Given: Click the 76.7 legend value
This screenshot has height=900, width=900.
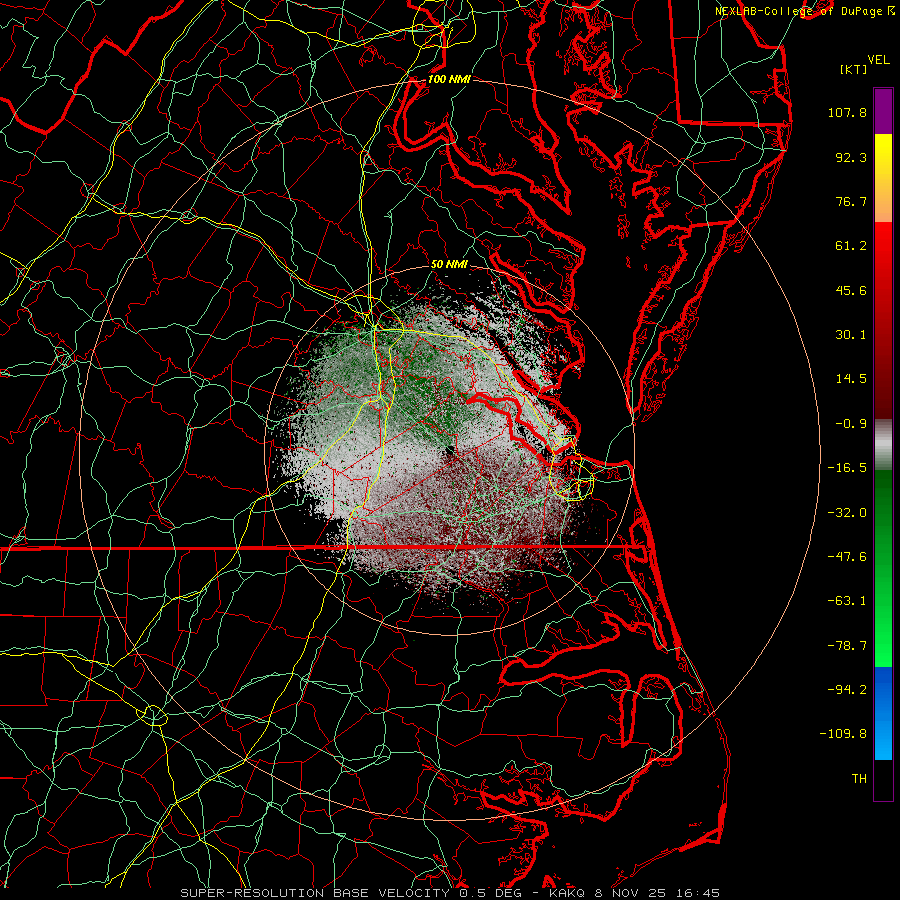Looking at the screenshot, I should (851, 201).
